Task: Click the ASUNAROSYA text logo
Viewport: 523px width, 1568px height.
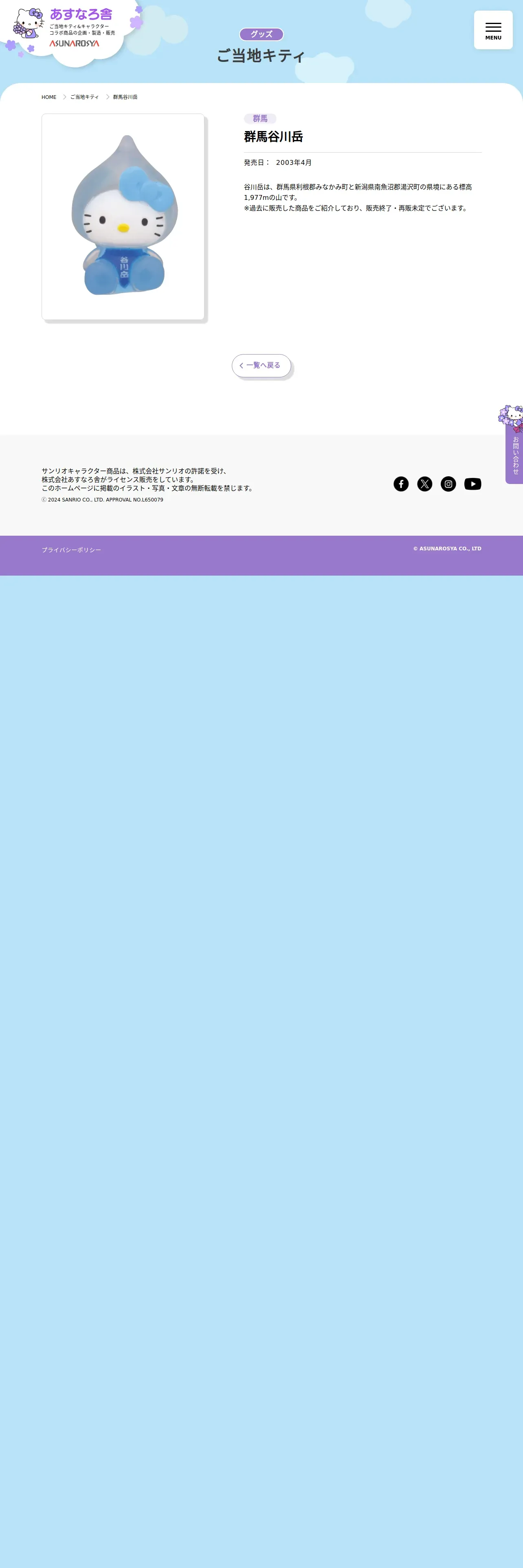Action: 74,44
